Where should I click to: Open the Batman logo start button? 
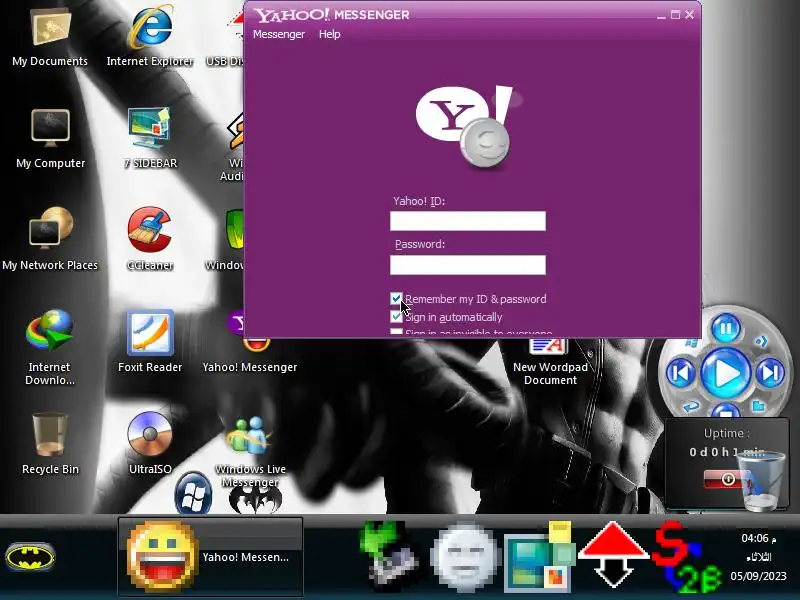[30, 557]
